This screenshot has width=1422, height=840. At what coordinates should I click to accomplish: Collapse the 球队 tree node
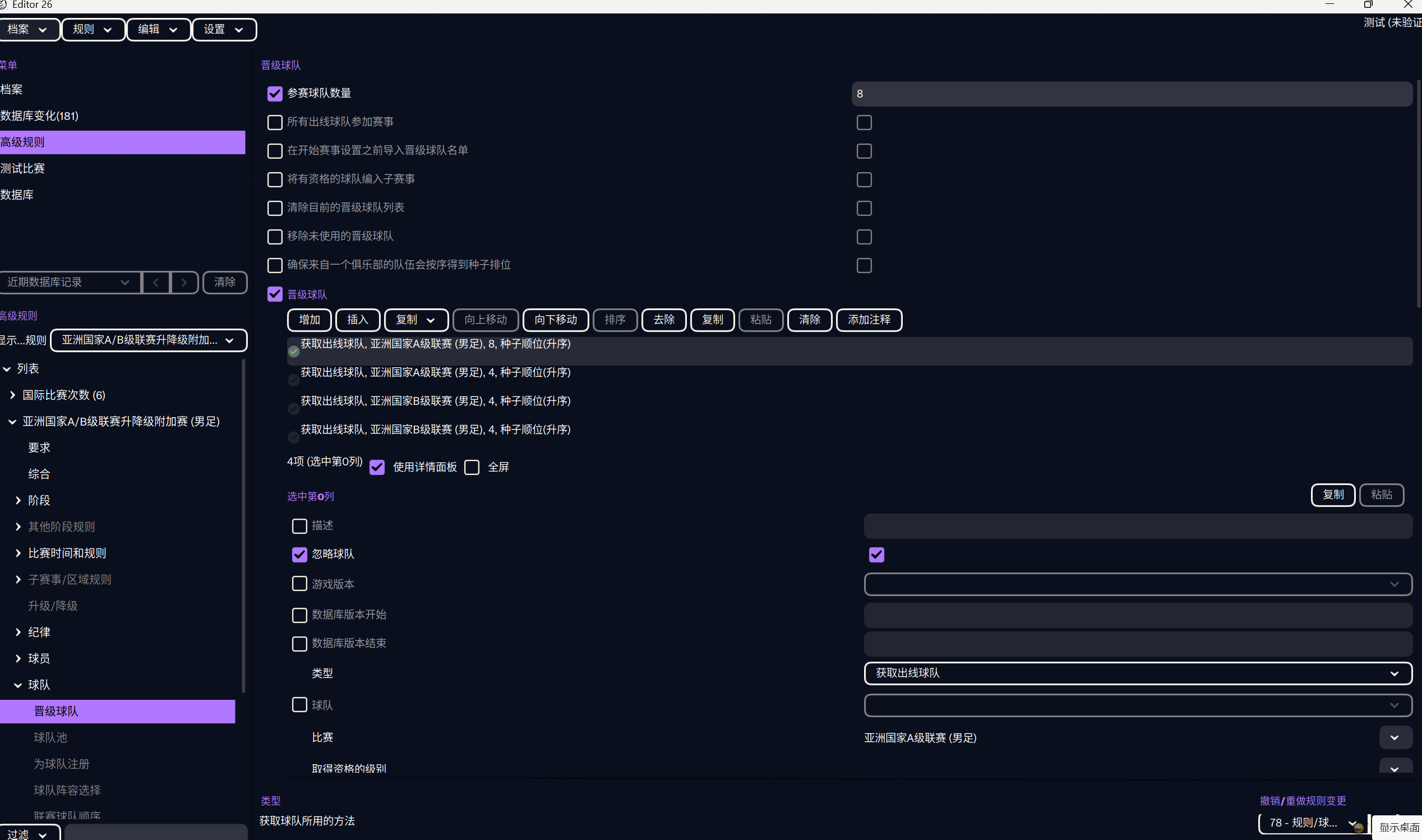[x=18, y=685]
